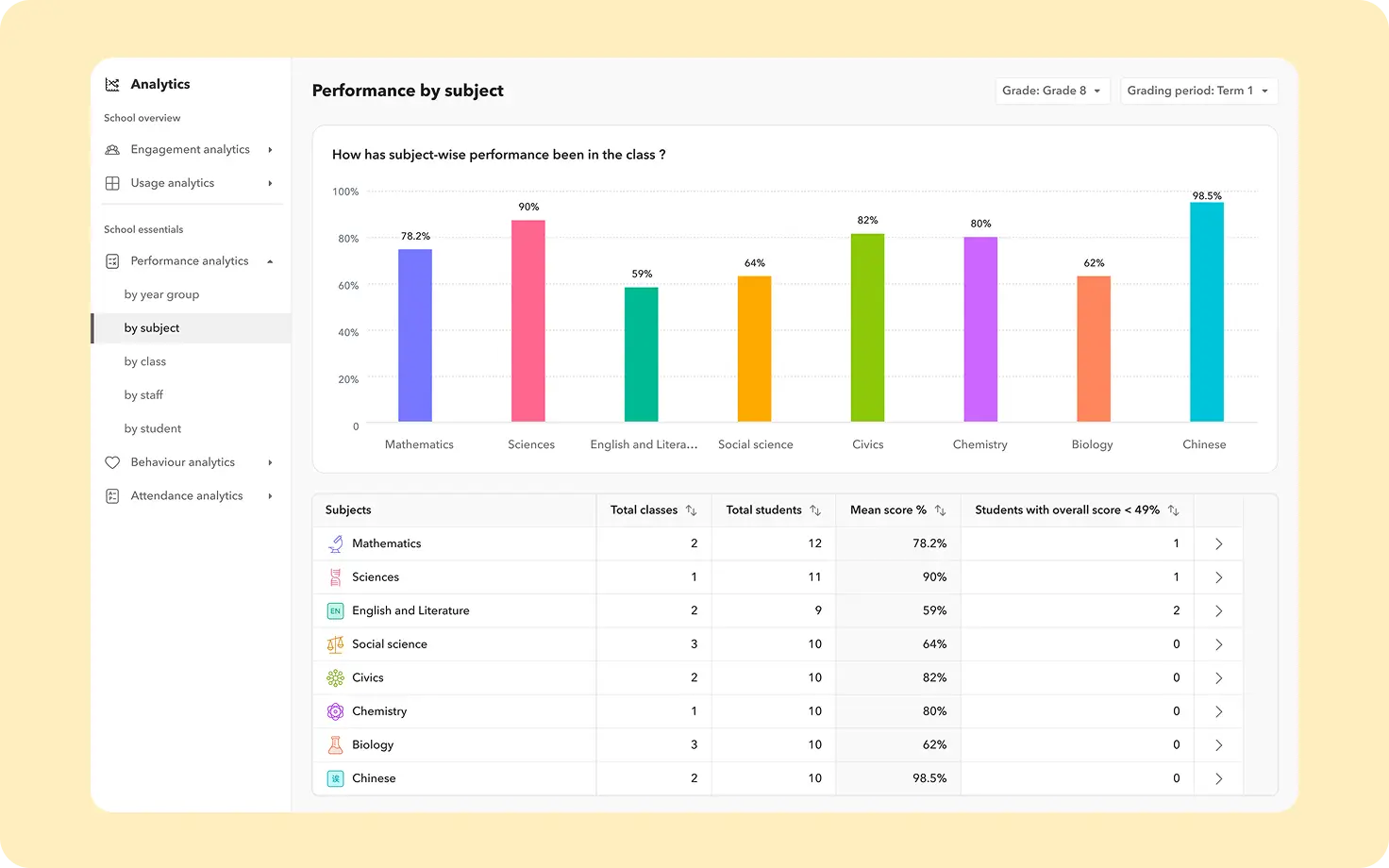Click the Biology flask icon in table
Screen dimensions: 1389x868
coord(335,745)
